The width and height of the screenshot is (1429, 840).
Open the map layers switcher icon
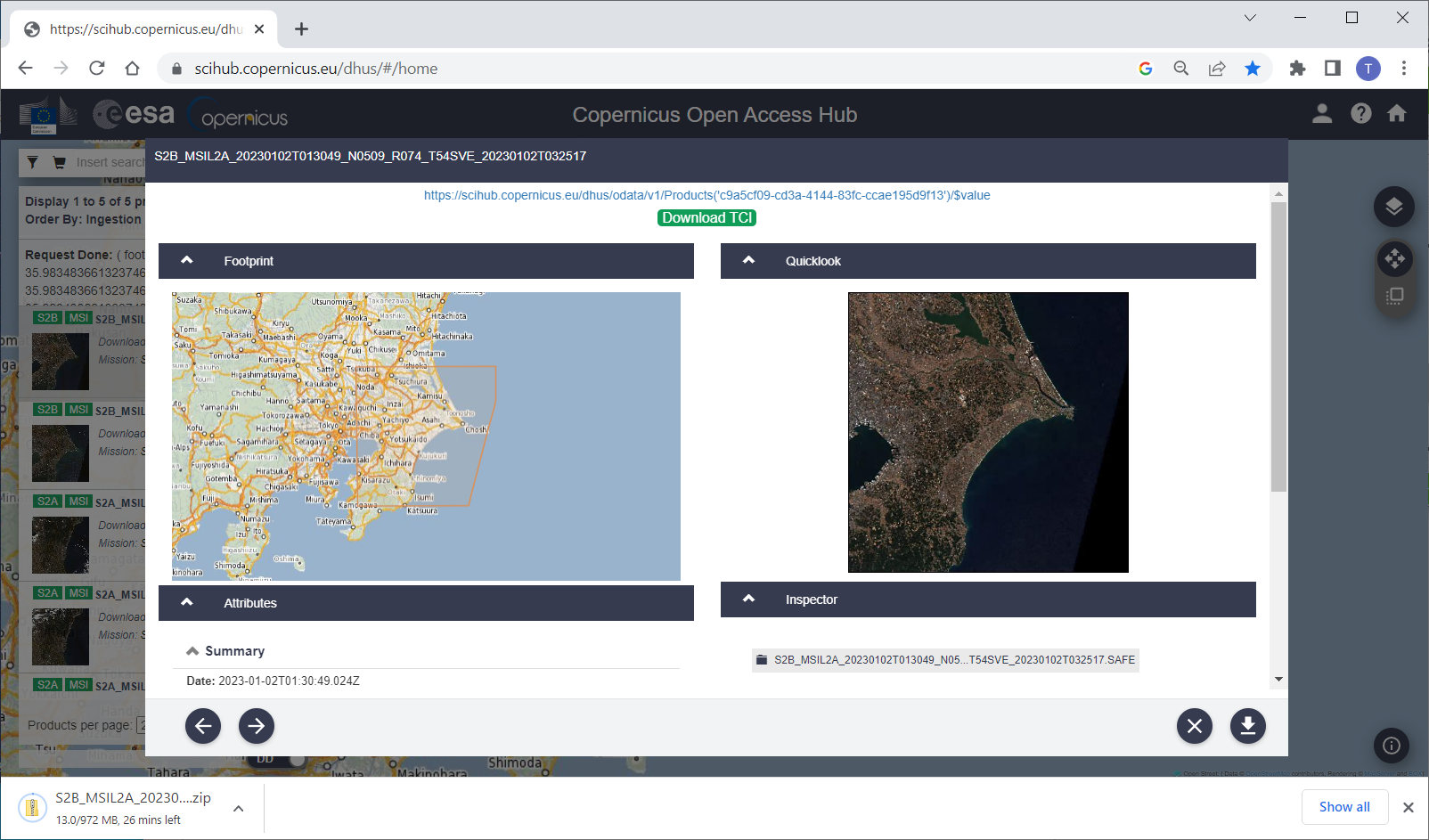coord(1394,207)
